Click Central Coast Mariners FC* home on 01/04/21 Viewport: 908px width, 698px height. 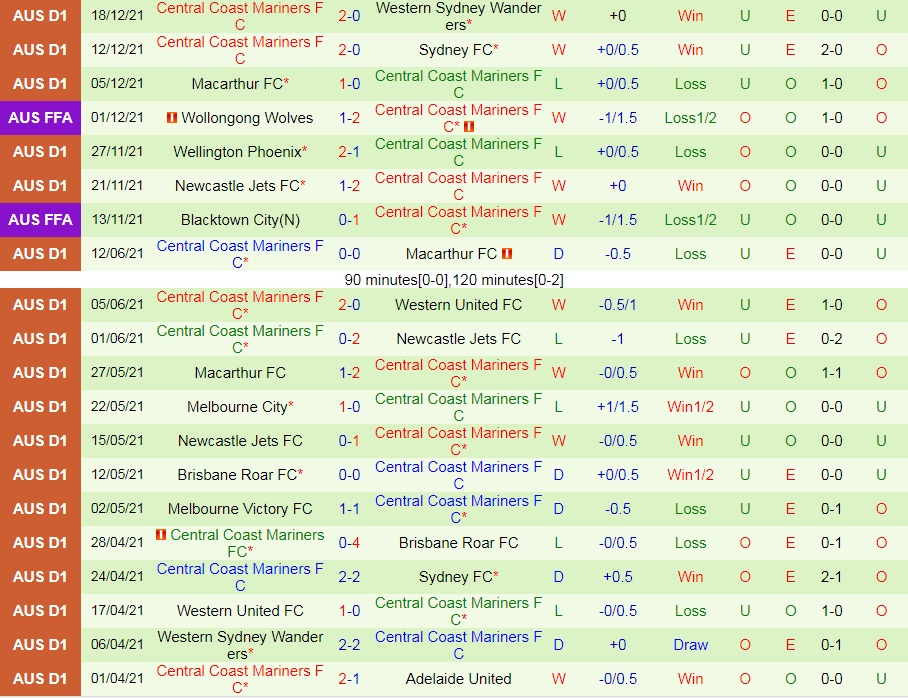tap(240, 678)
